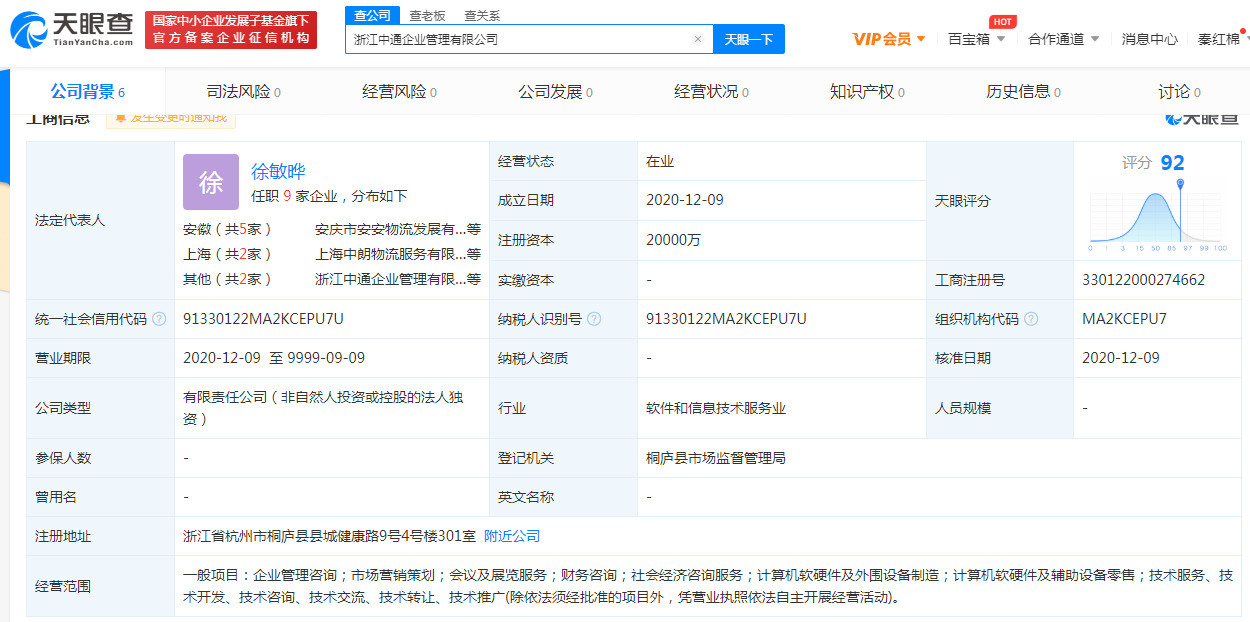1250x622 pixels.
Task: Click the 上海（共2家） region entry
Action: click(228, 254)
